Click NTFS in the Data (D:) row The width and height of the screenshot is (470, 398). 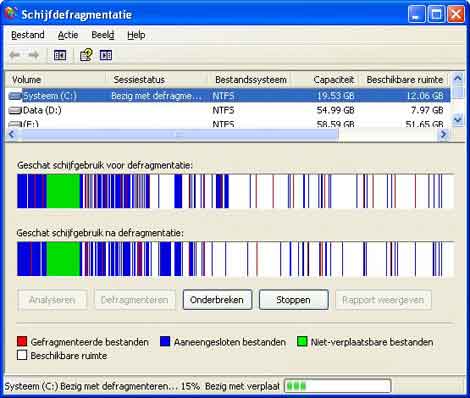pos(223,110)
